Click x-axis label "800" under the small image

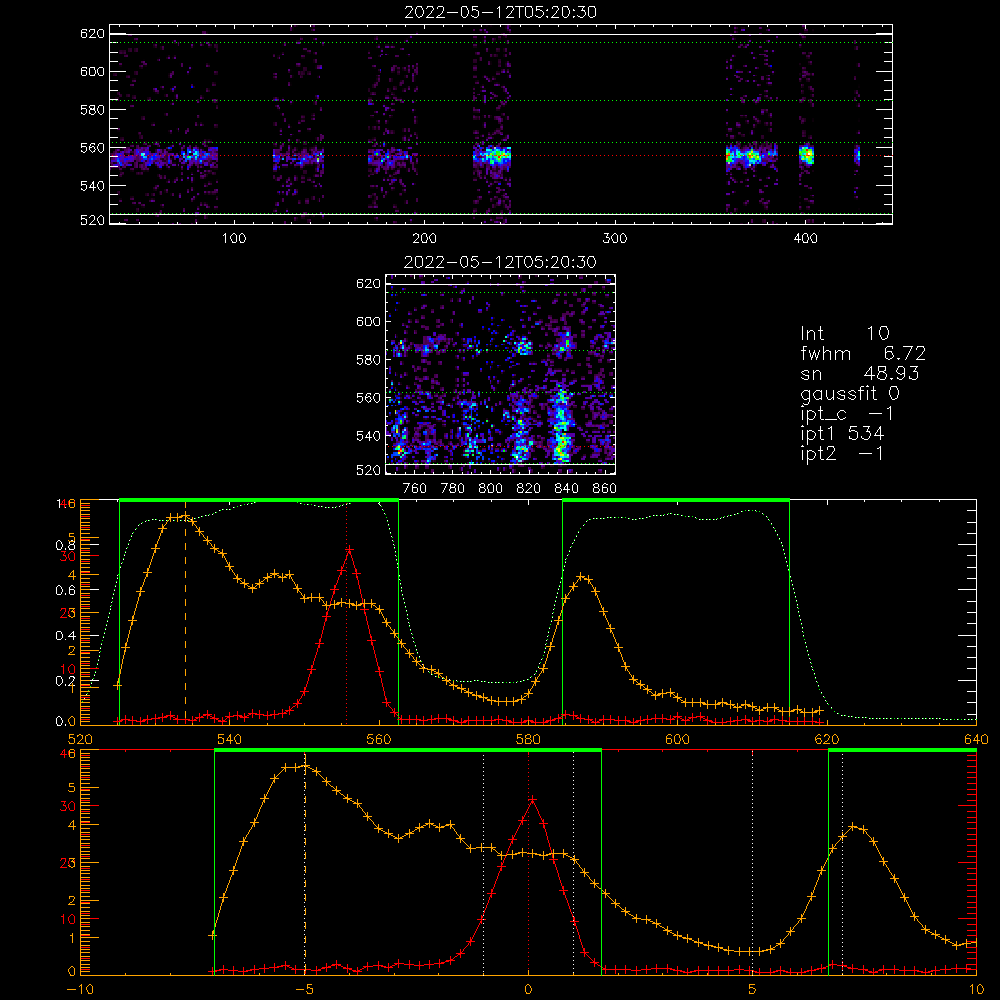(x=490, y=489)
